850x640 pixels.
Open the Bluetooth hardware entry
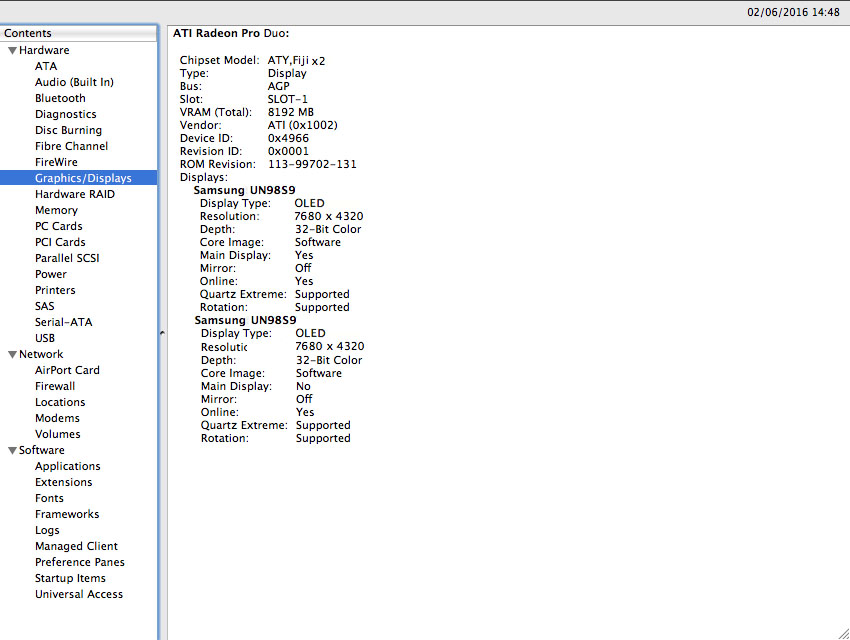point(60,98)
